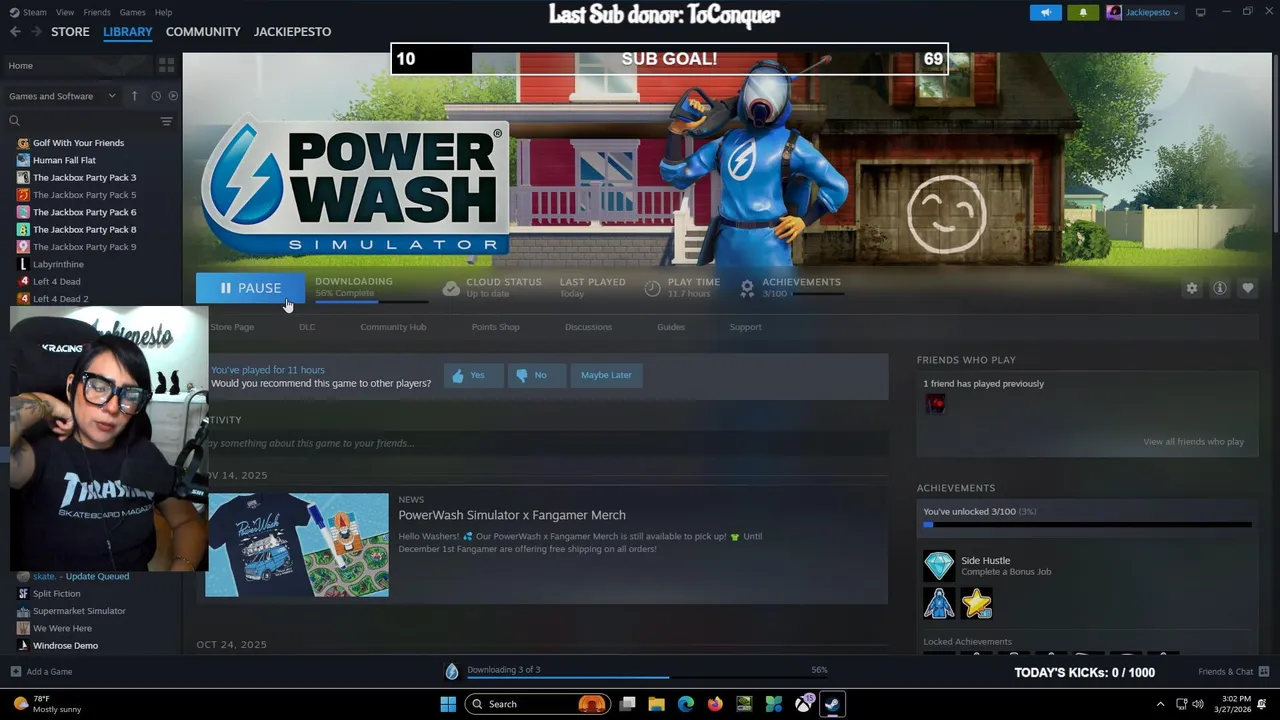Open the Points Shop link
1280x720 pixels.
click(x=495, y=327)
